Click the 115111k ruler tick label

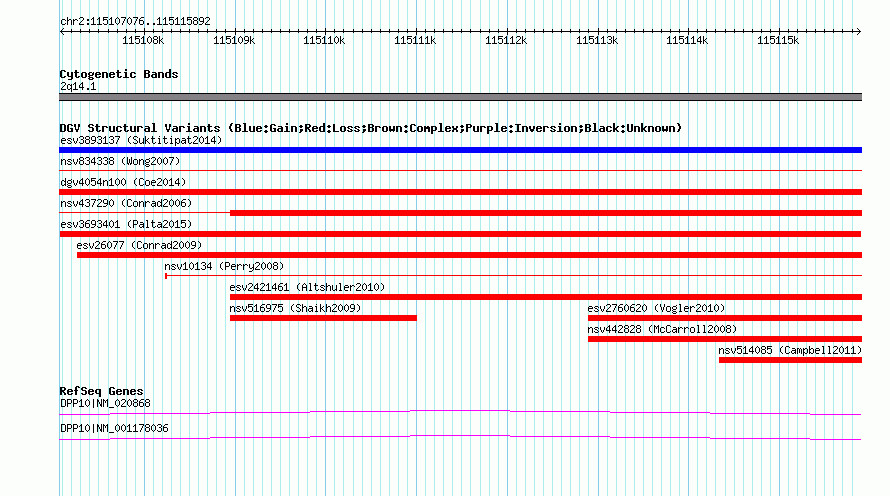(x=415, y=40)
